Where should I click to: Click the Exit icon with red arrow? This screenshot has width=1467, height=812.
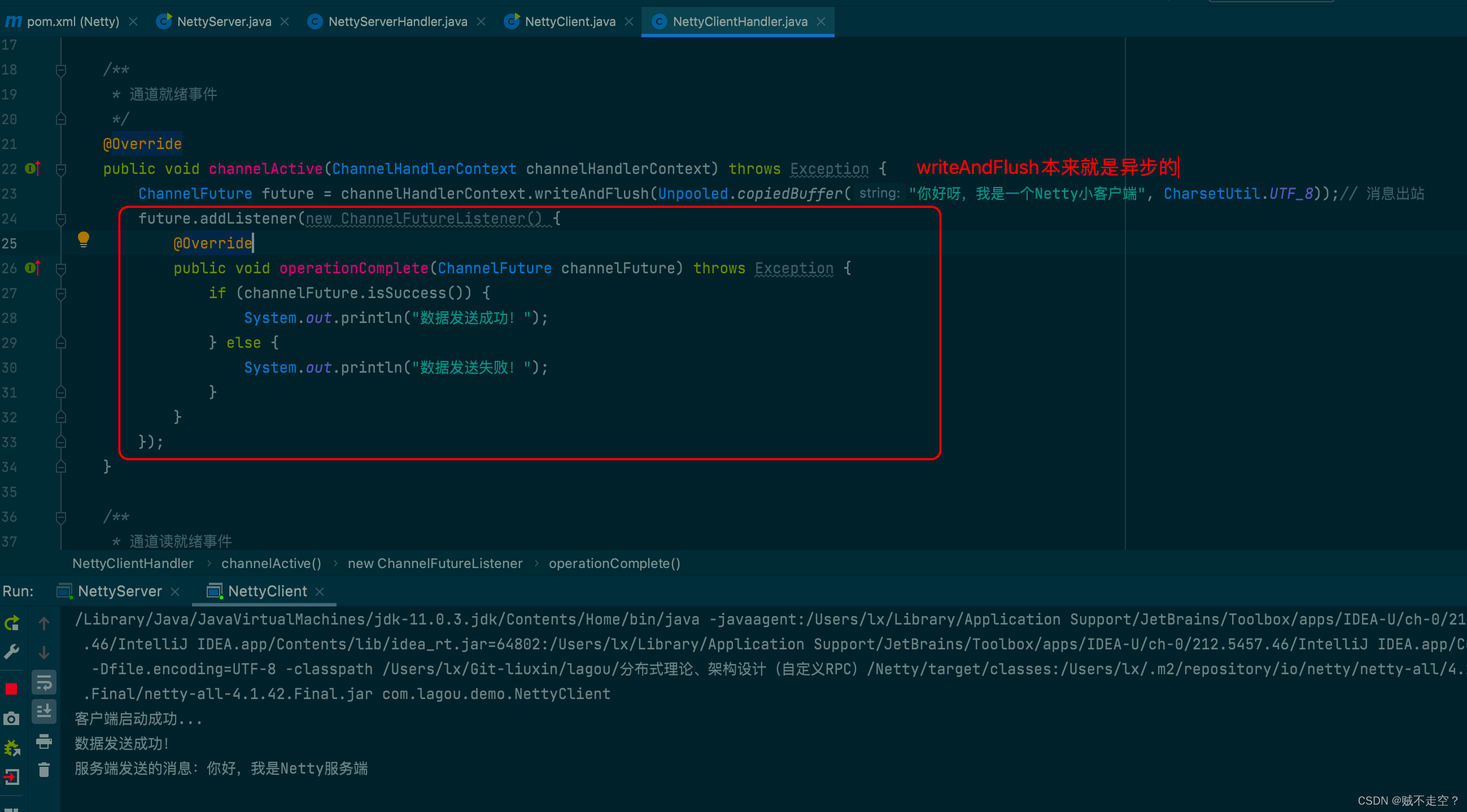[x=11, y=776]
